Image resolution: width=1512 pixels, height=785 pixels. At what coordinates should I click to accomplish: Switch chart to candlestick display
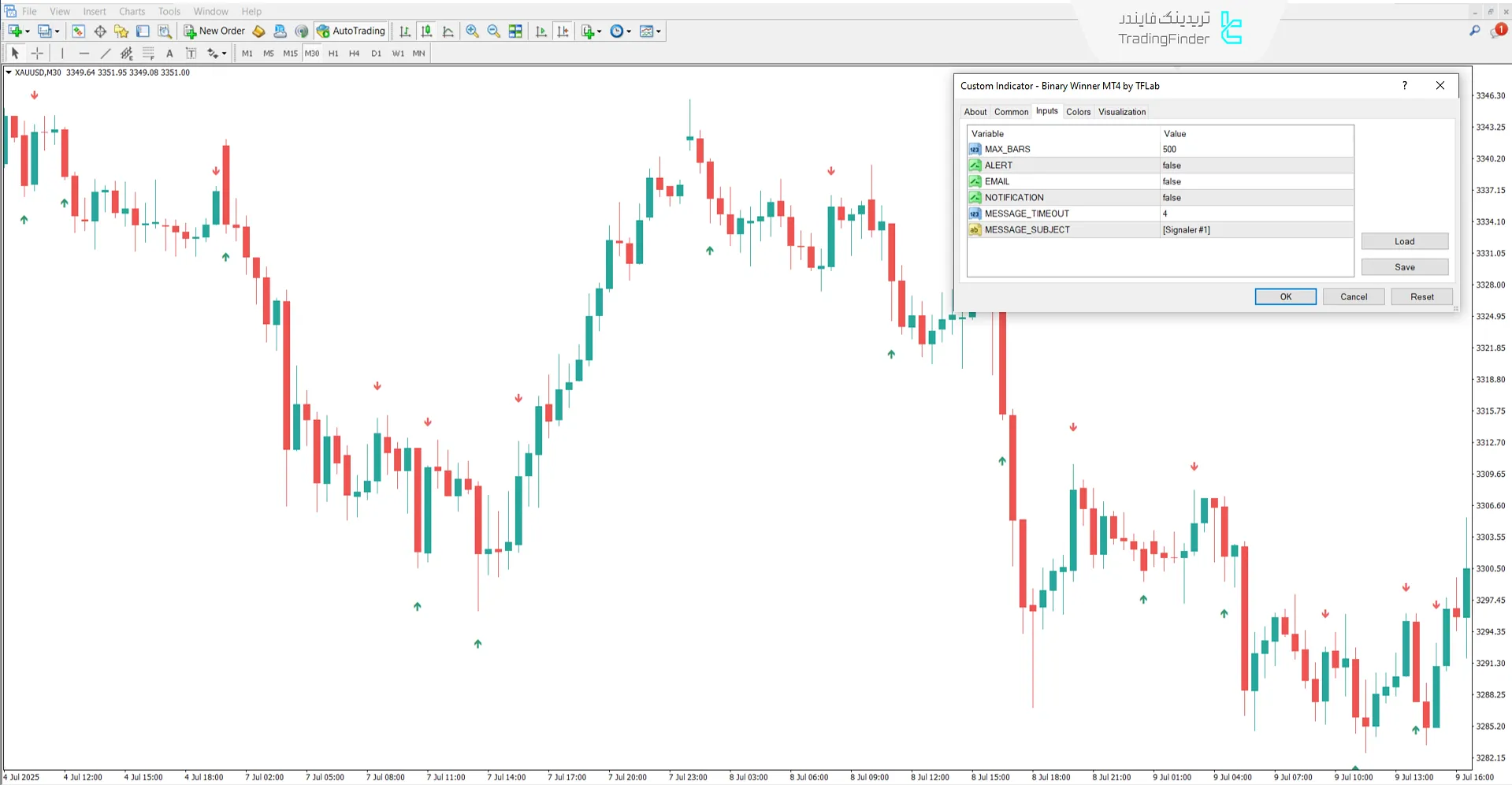pyautogui.click(x=426, y=32)
